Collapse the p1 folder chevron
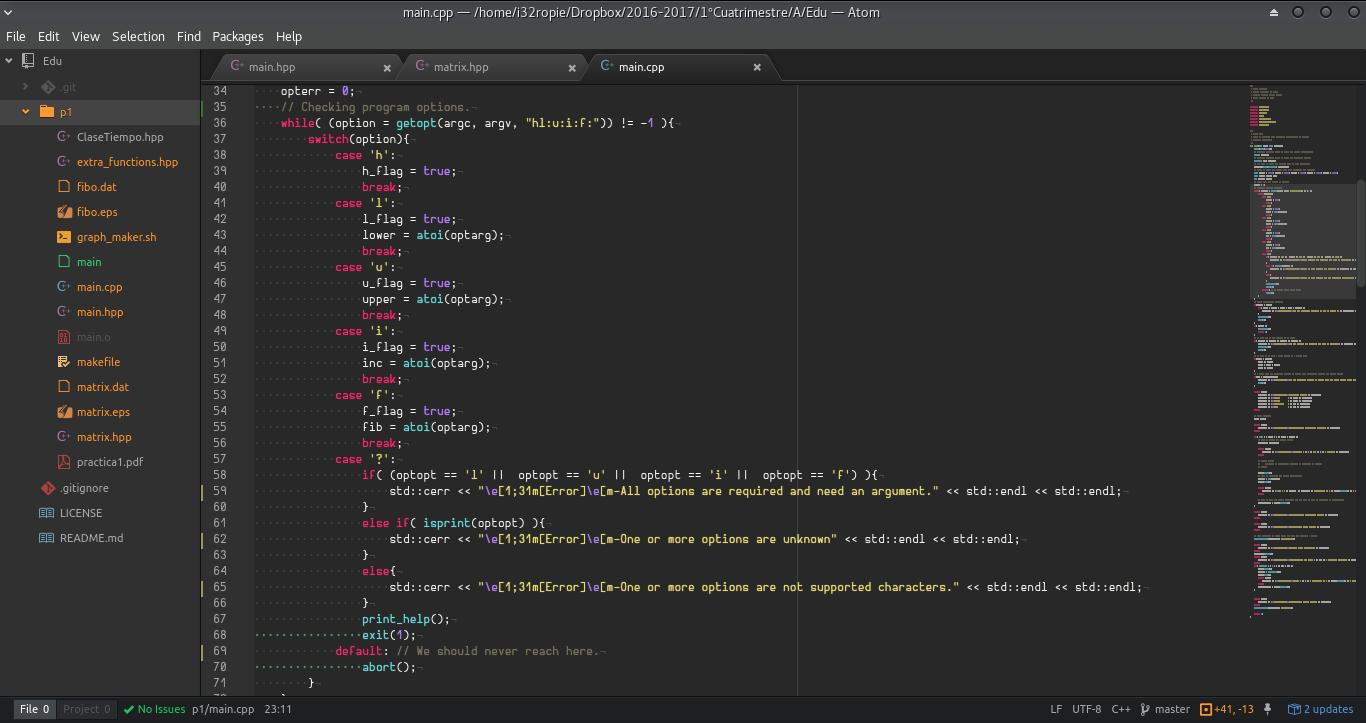Screen dimensions: 1366x723 pyautogui.click(x=26, y=112)
